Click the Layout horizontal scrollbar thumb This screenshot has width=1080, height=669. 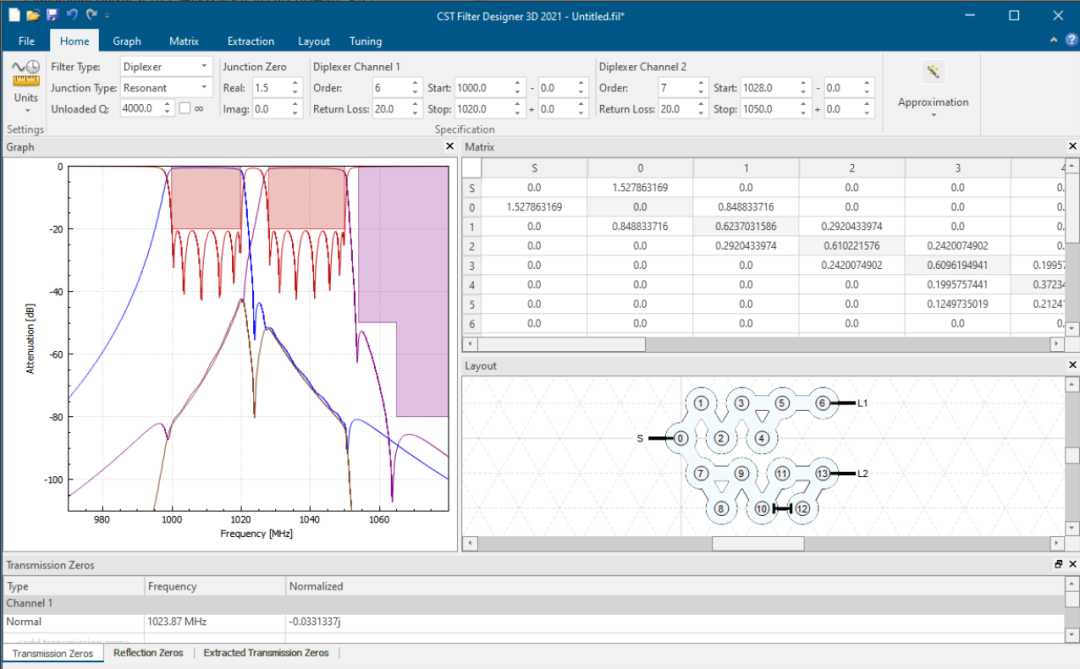pyautogui.click(x=757, y=543)
